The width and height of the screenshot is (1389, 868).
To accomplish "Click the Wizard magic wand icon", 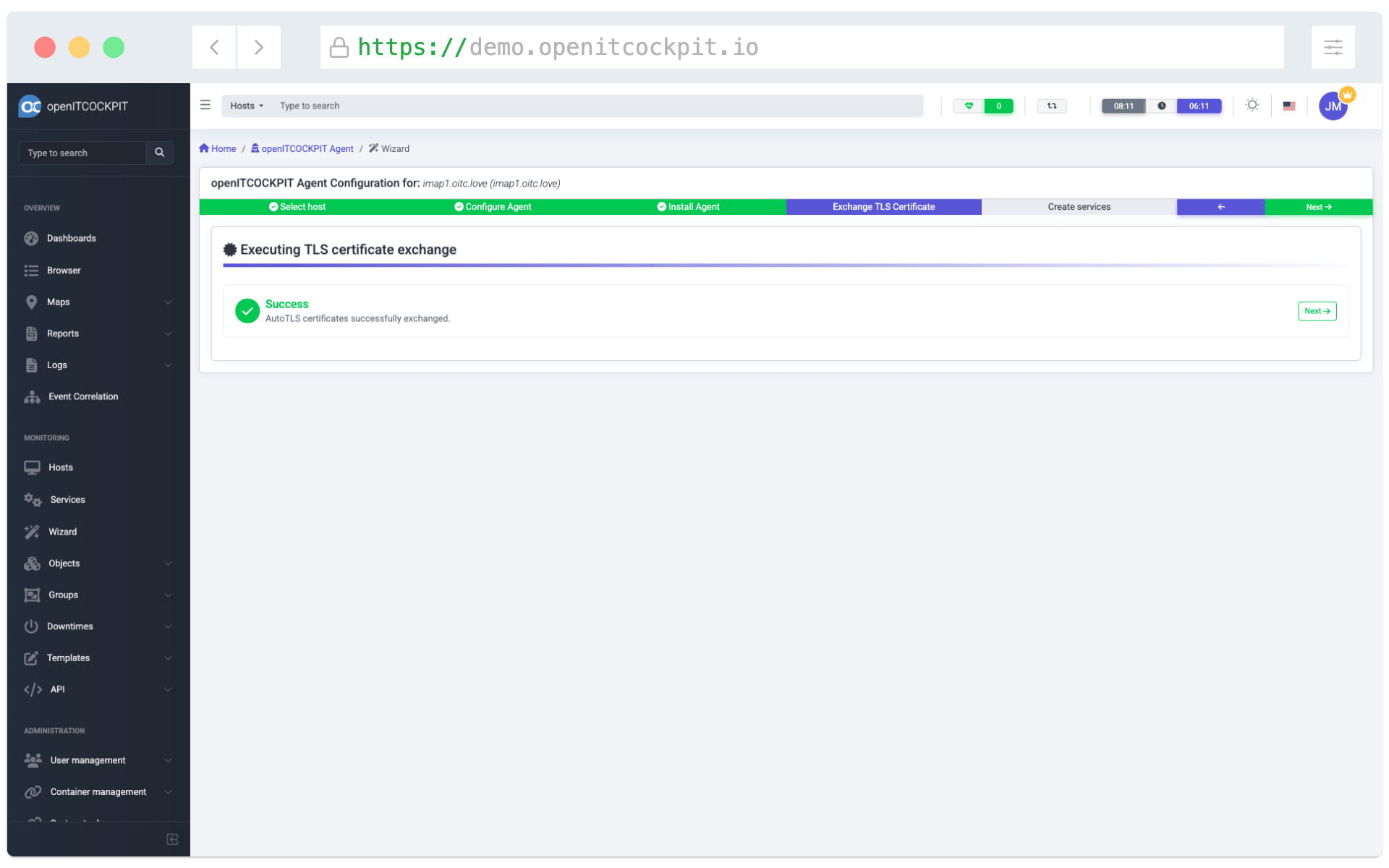I will point(32,532).
